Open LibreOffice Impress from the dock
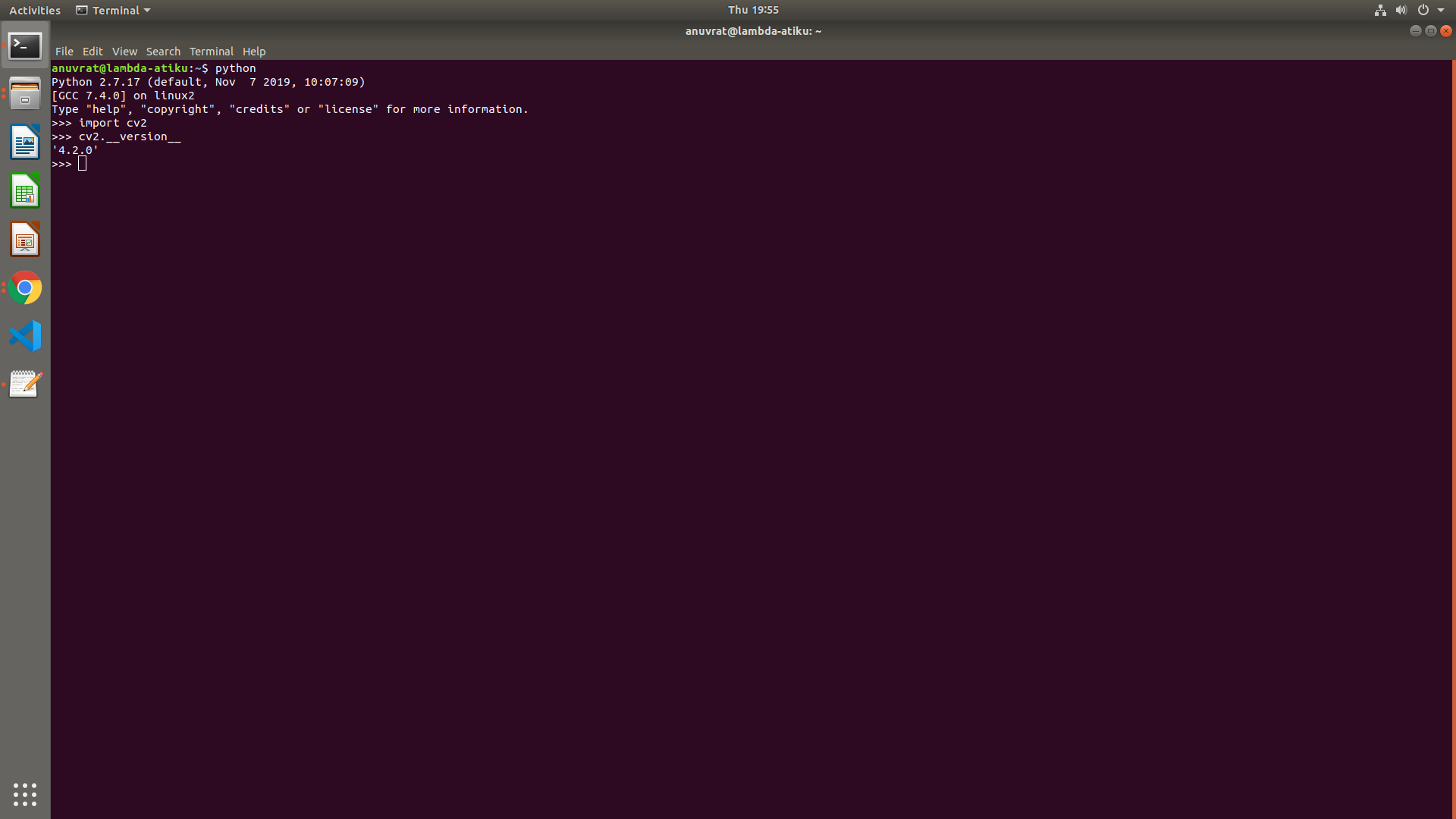The height and width of the screenshot is (819, 1456). point(25,239)
